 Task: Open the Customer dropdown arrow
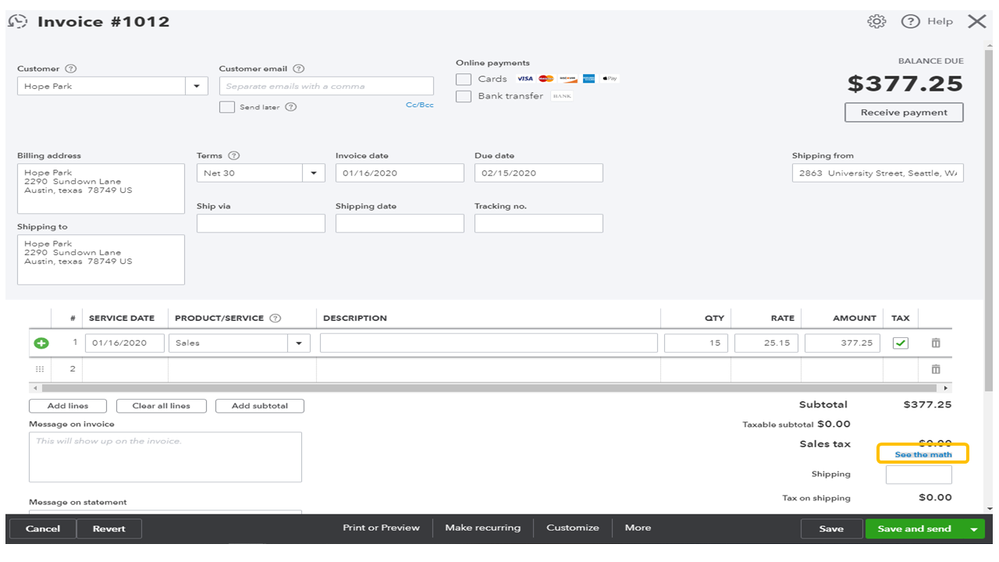tap(196, 86)
